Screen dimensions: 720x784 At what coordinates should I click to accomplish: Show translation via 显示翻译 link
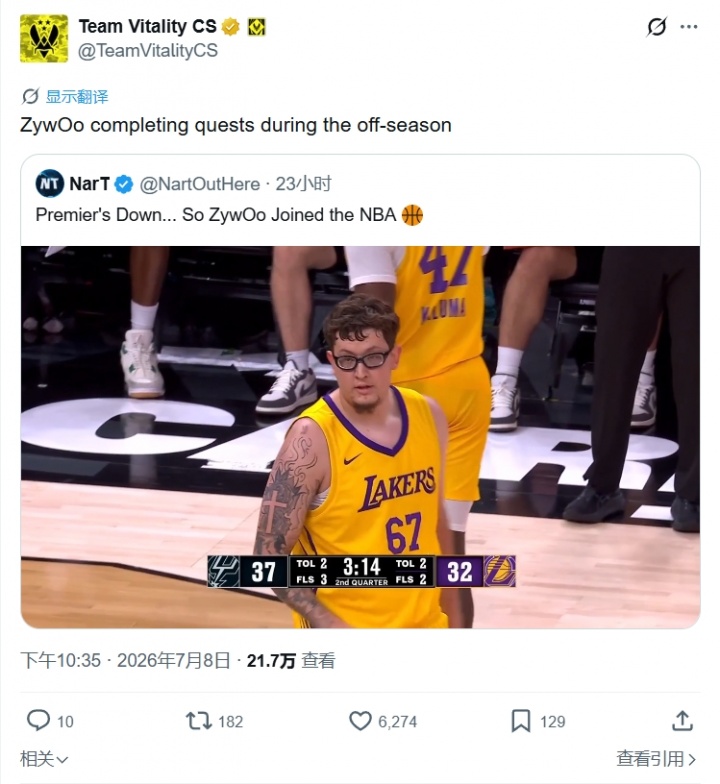point(77,96)
